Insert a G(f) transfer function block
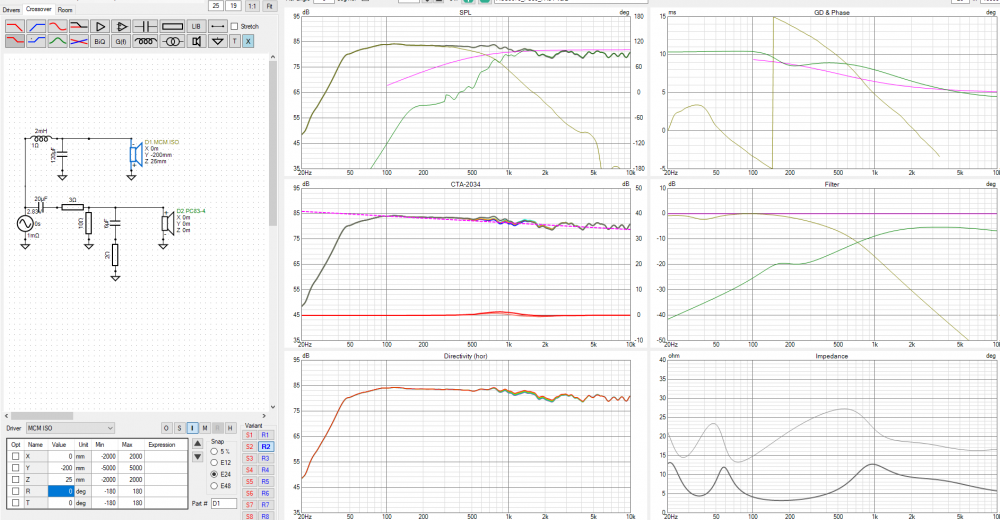 pyautogui.click(x=122, y=41)
